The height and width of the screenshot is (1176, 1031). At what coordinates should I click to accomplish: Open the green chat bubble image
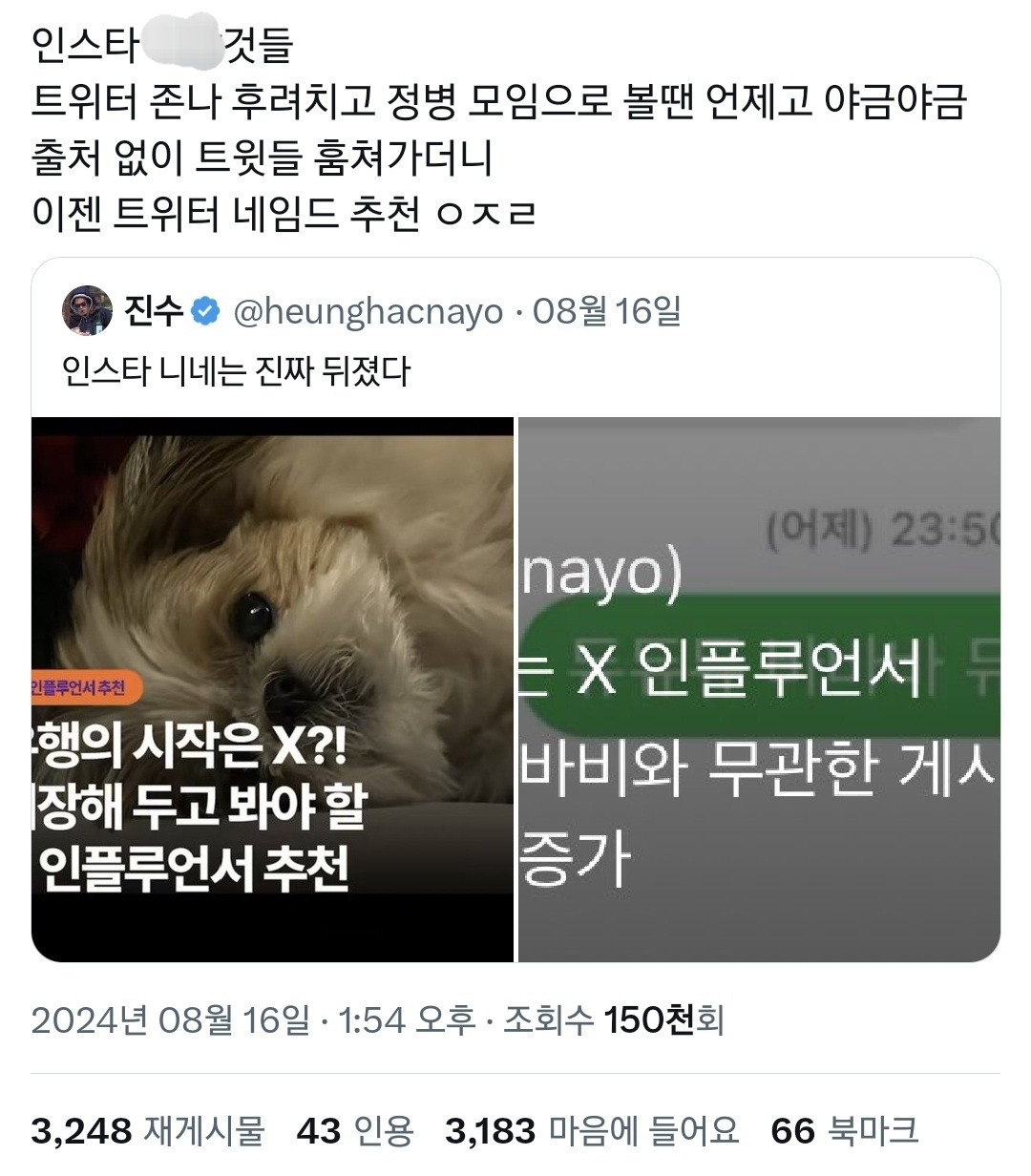pyautogui.click(x=760, y=689)
